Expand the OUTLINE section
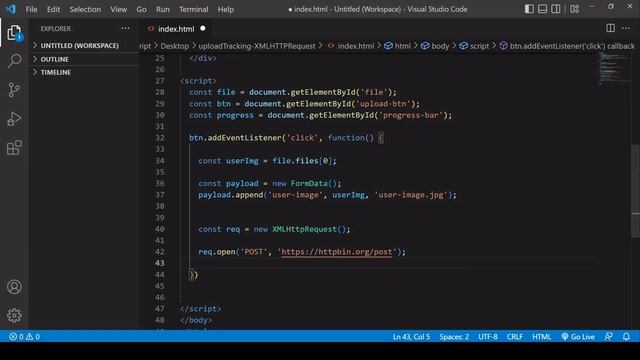 (54, 59)
